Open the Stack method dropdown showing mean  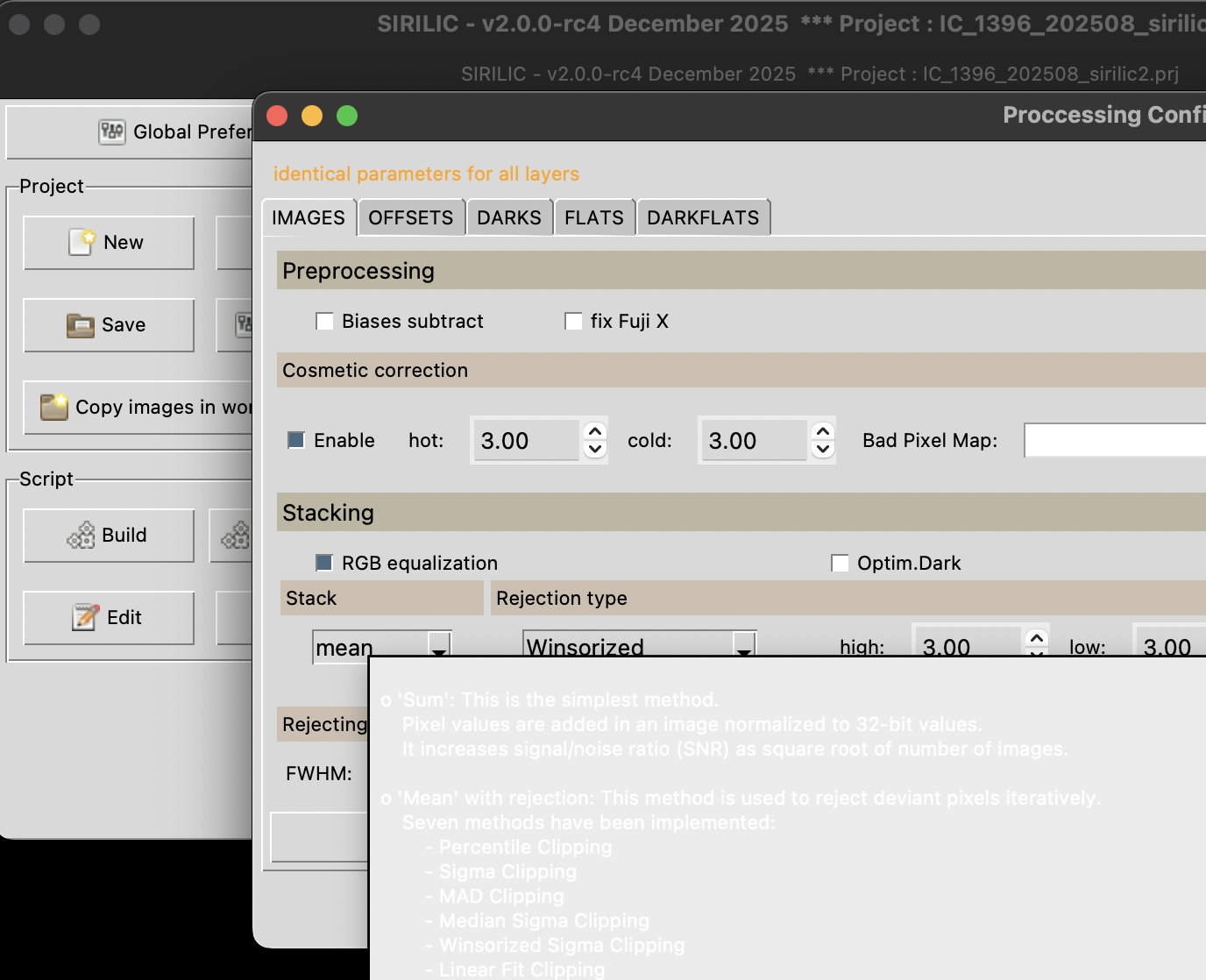tap(382, 647)
